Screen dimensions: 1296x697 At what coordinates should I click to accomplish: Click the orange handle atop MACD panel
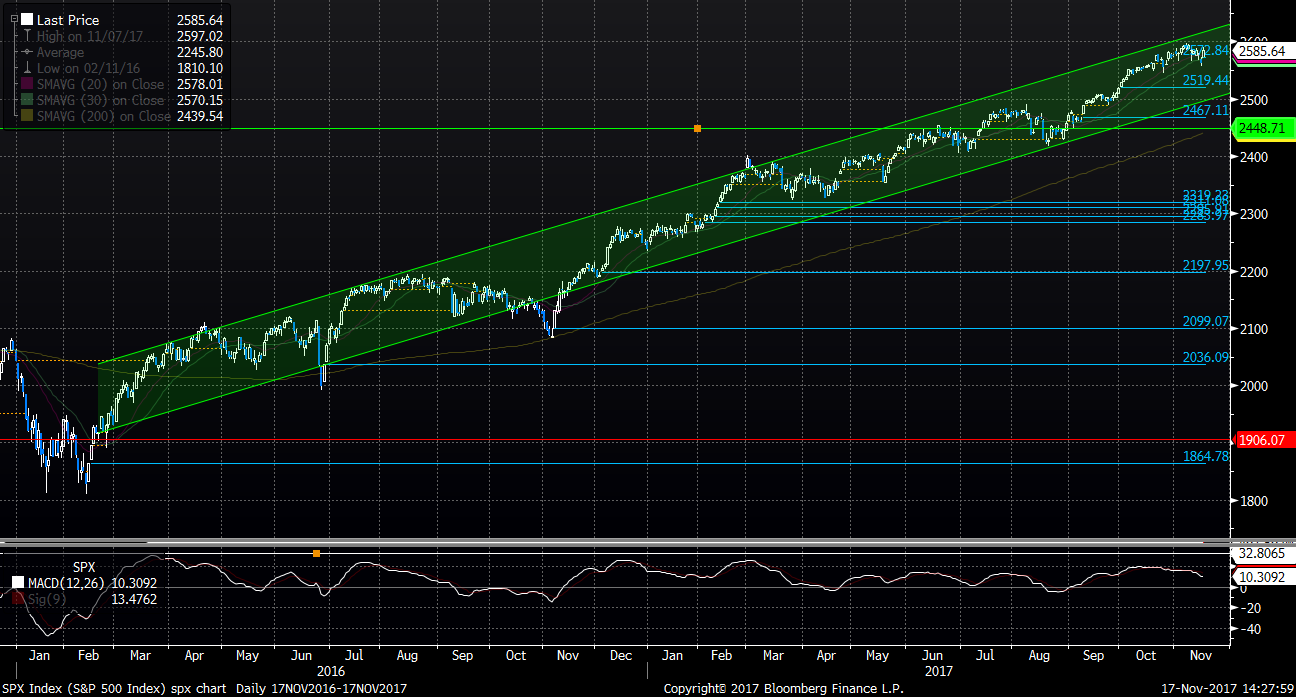(316, 553)
